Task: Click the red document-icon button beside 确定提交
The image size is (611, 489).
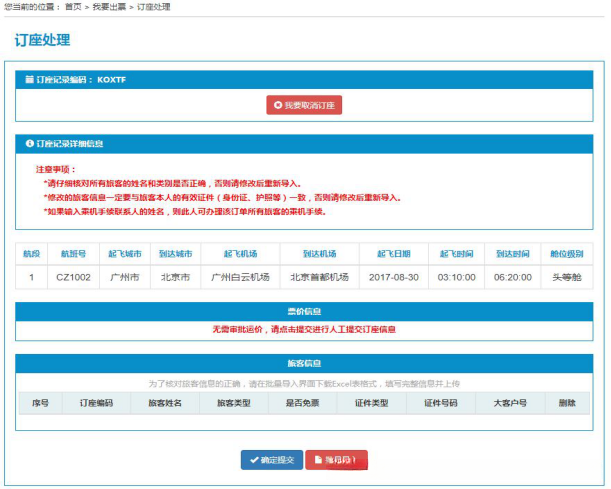Action: [x=336, y=460]
